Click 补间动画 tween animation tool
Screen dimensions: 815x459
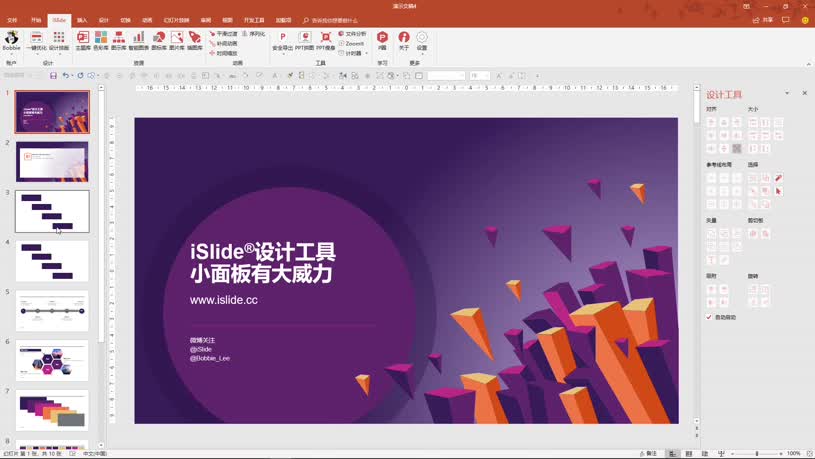pos(223,44)
